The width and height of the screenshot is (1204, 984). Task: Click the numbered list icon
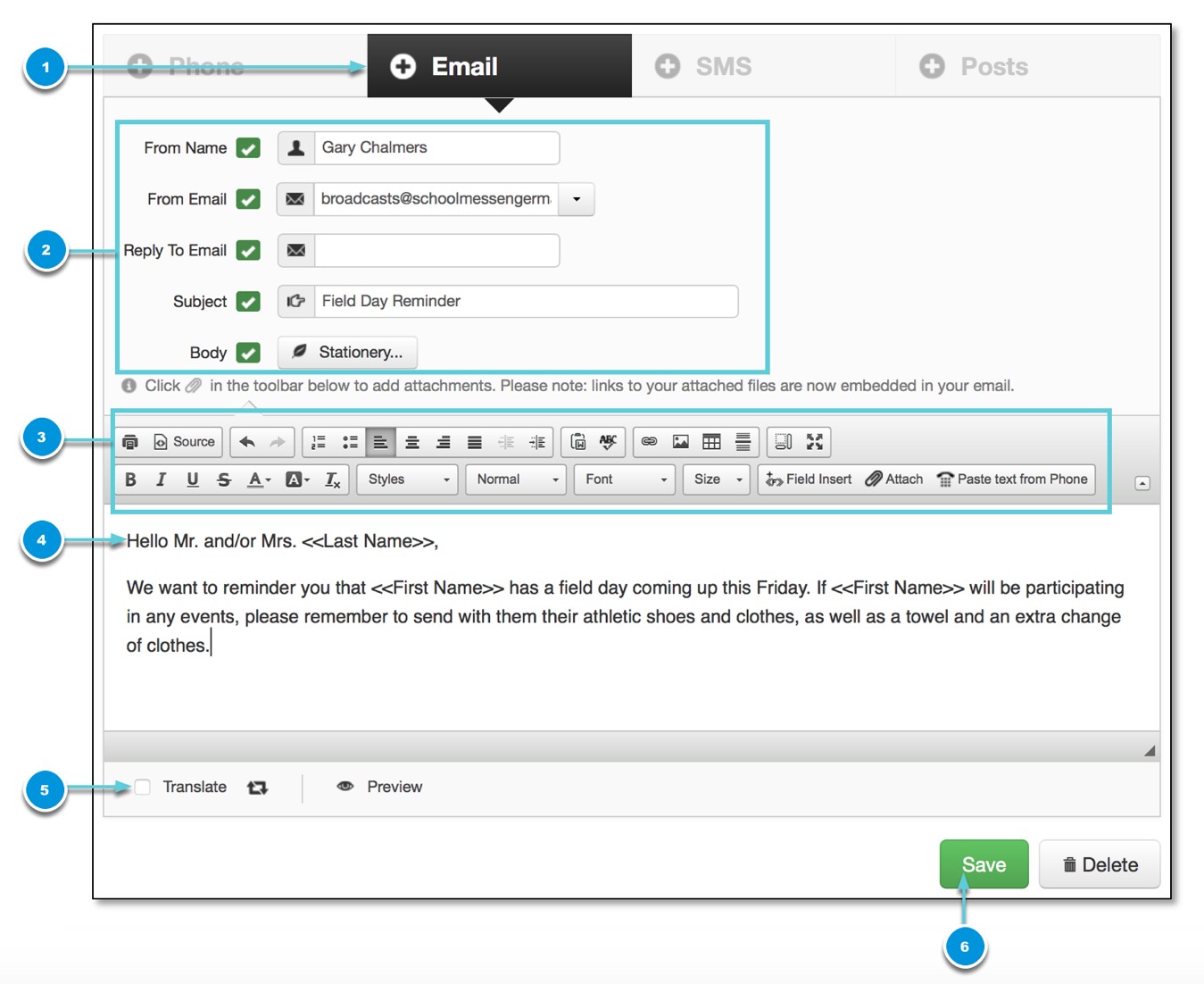click(x=318, y=441)
